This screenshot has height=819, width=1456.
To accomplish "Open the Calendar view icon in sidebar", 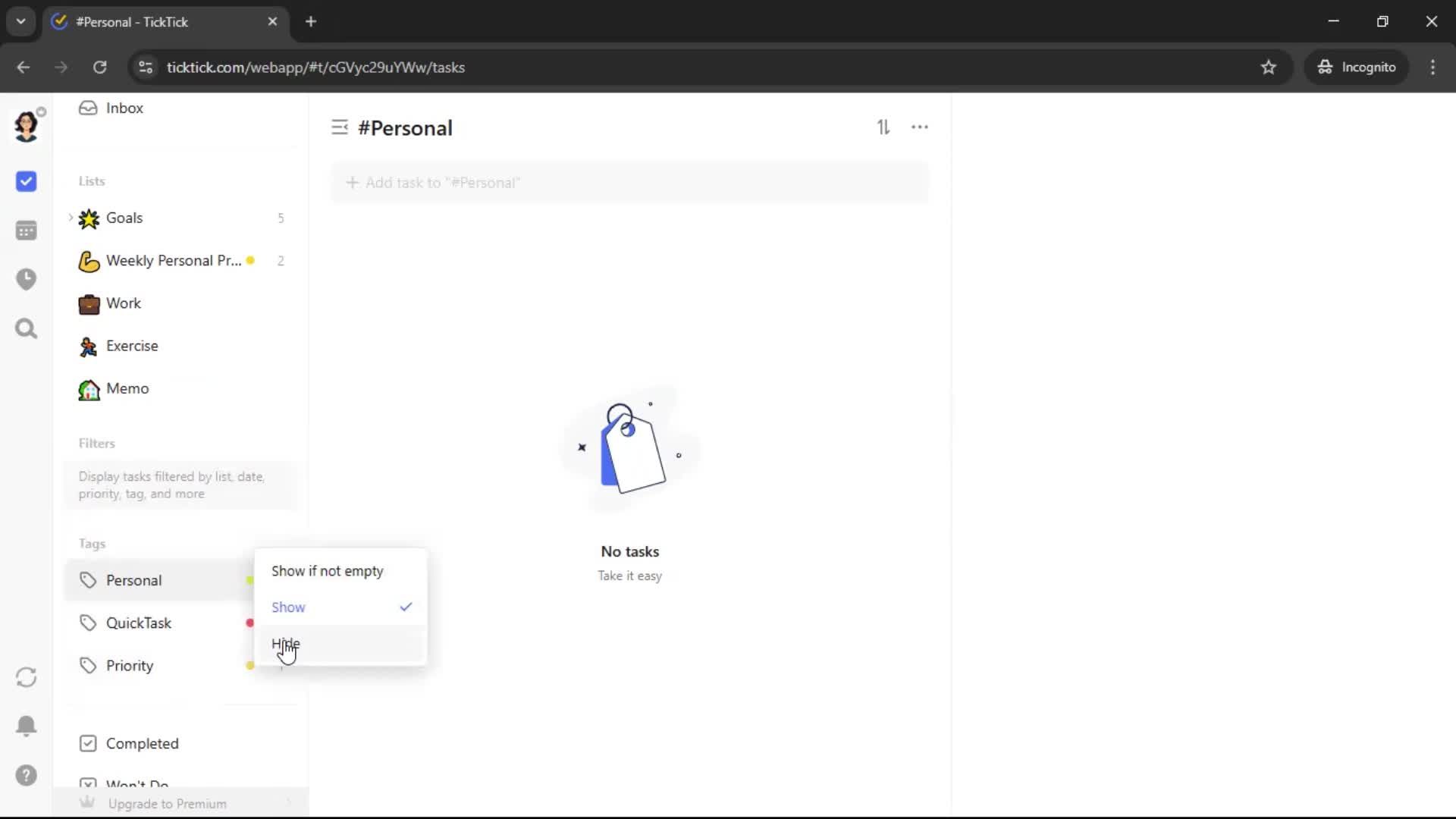I will (x=26, y=231).
